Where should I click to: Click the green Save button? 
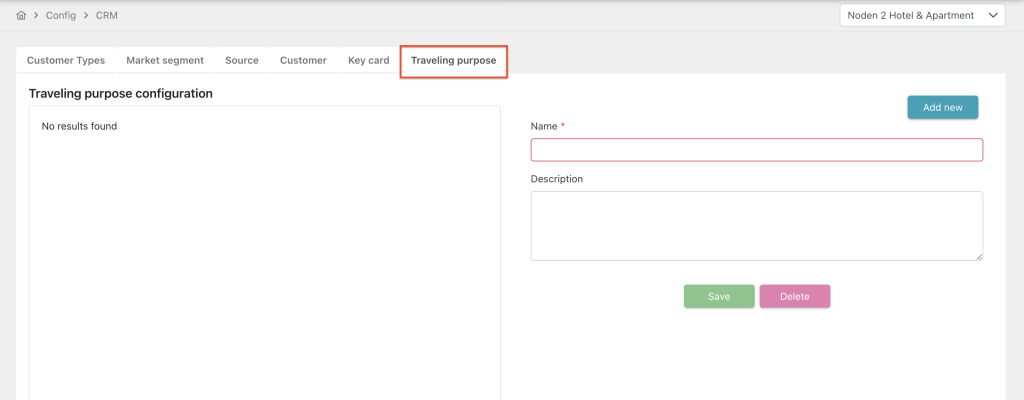(719, 296)
